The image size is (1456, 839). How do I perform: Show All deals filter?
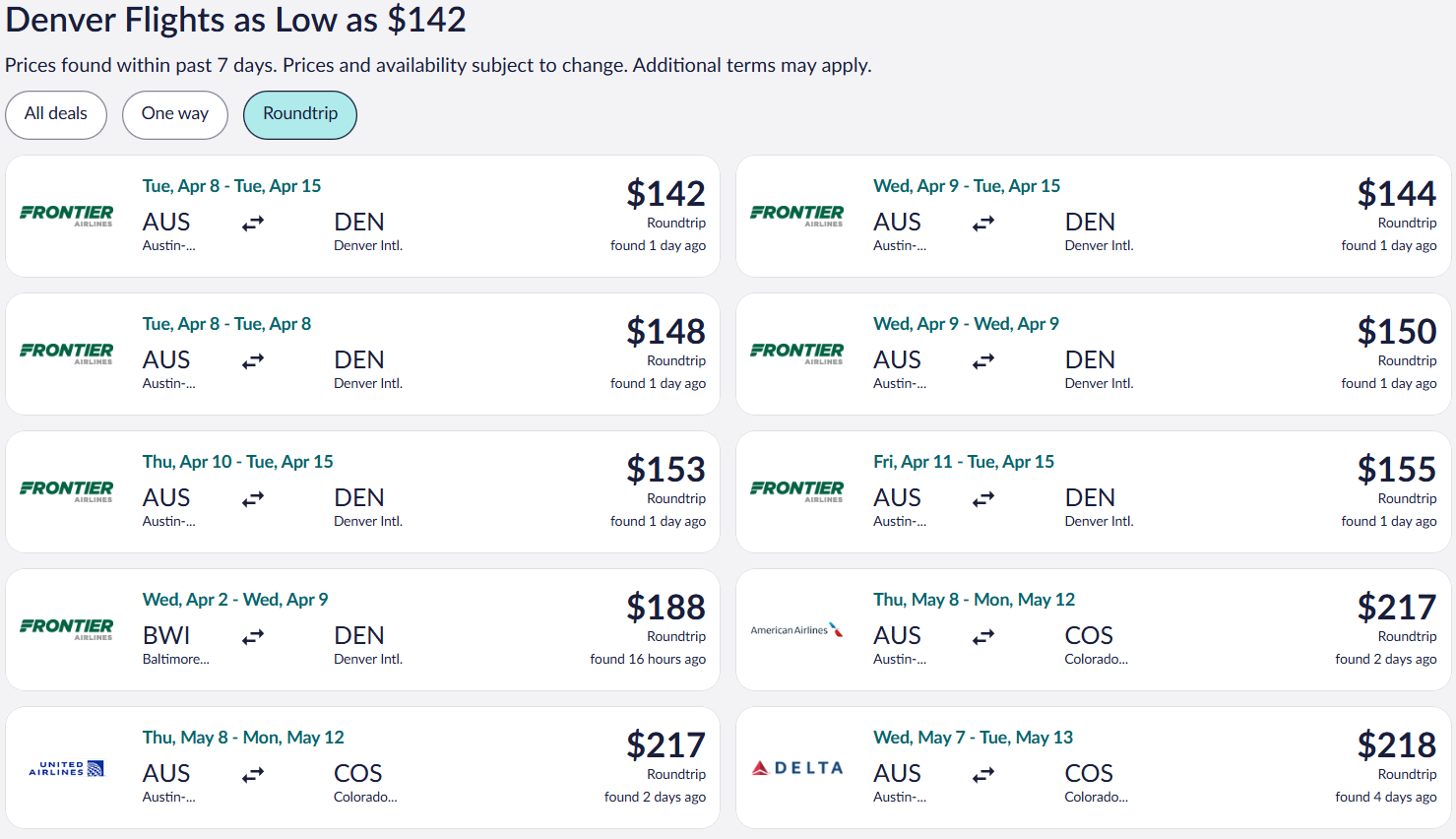click(56, 114)
